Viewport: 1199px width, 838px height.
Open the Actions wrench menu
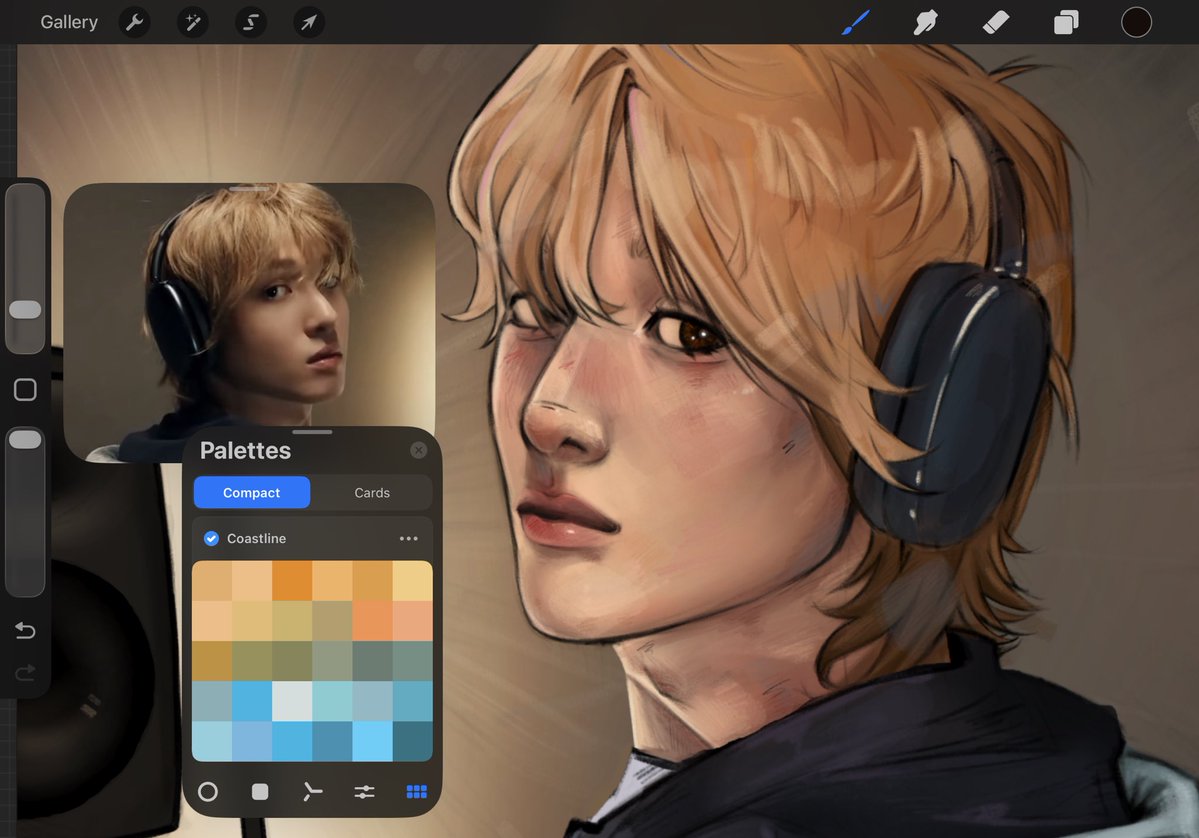pos(135,22)
